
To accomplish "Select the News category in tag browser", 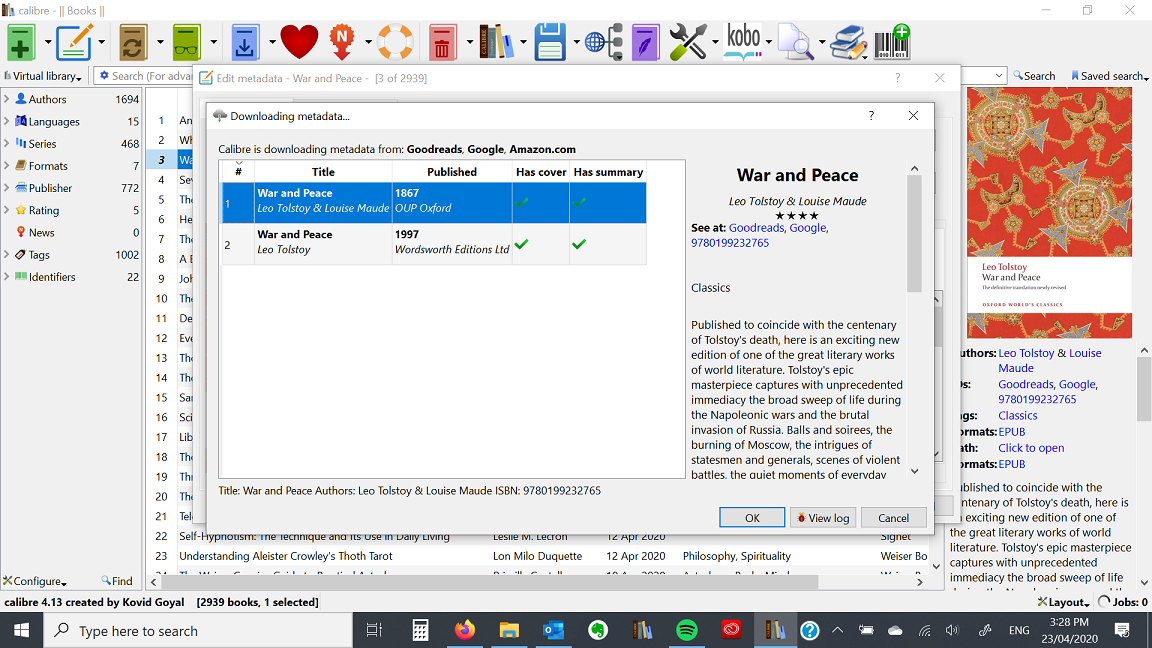I will [42, 232].
